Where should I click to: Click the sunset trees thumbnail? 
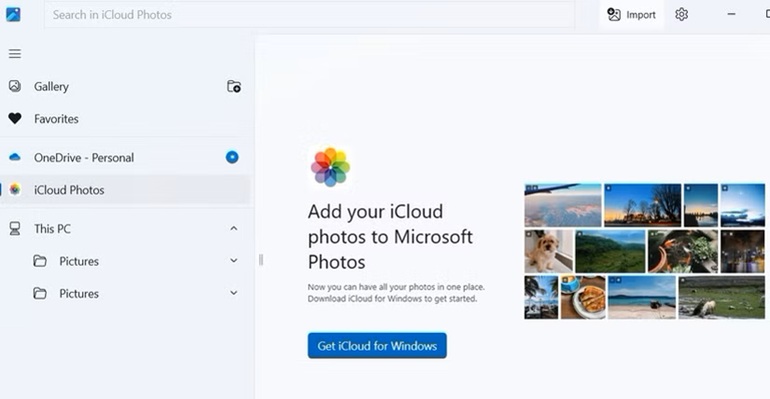pos(642,205)
